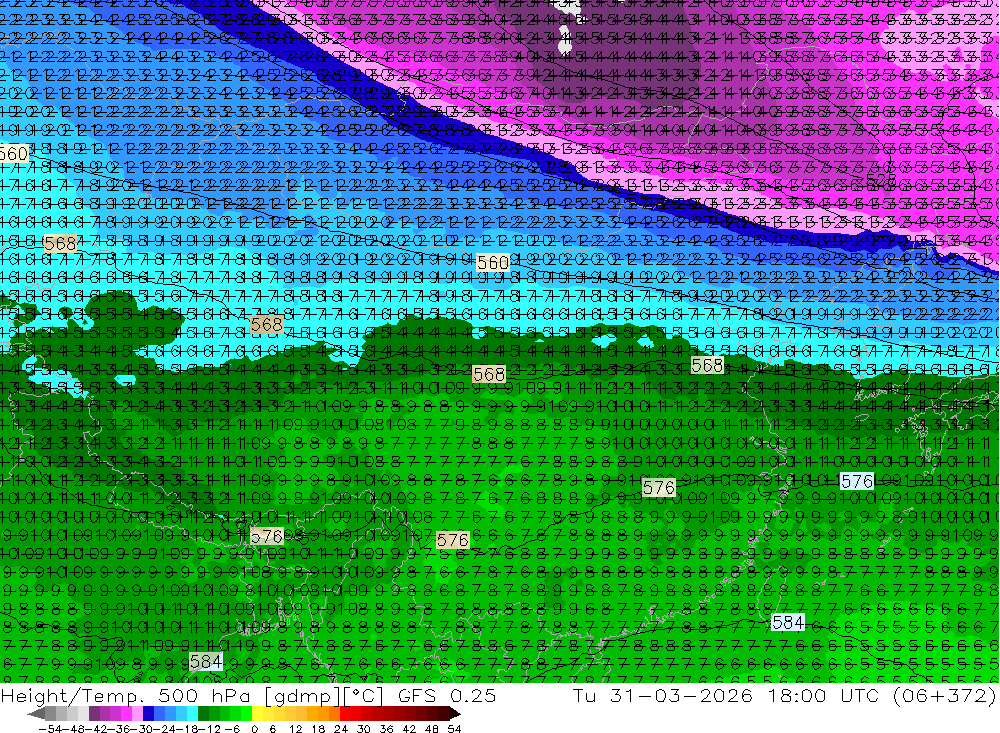Click the gray left arrow end of color scale
The height and width of the screenshot is (733, 1000).
(x=36, y=714)
